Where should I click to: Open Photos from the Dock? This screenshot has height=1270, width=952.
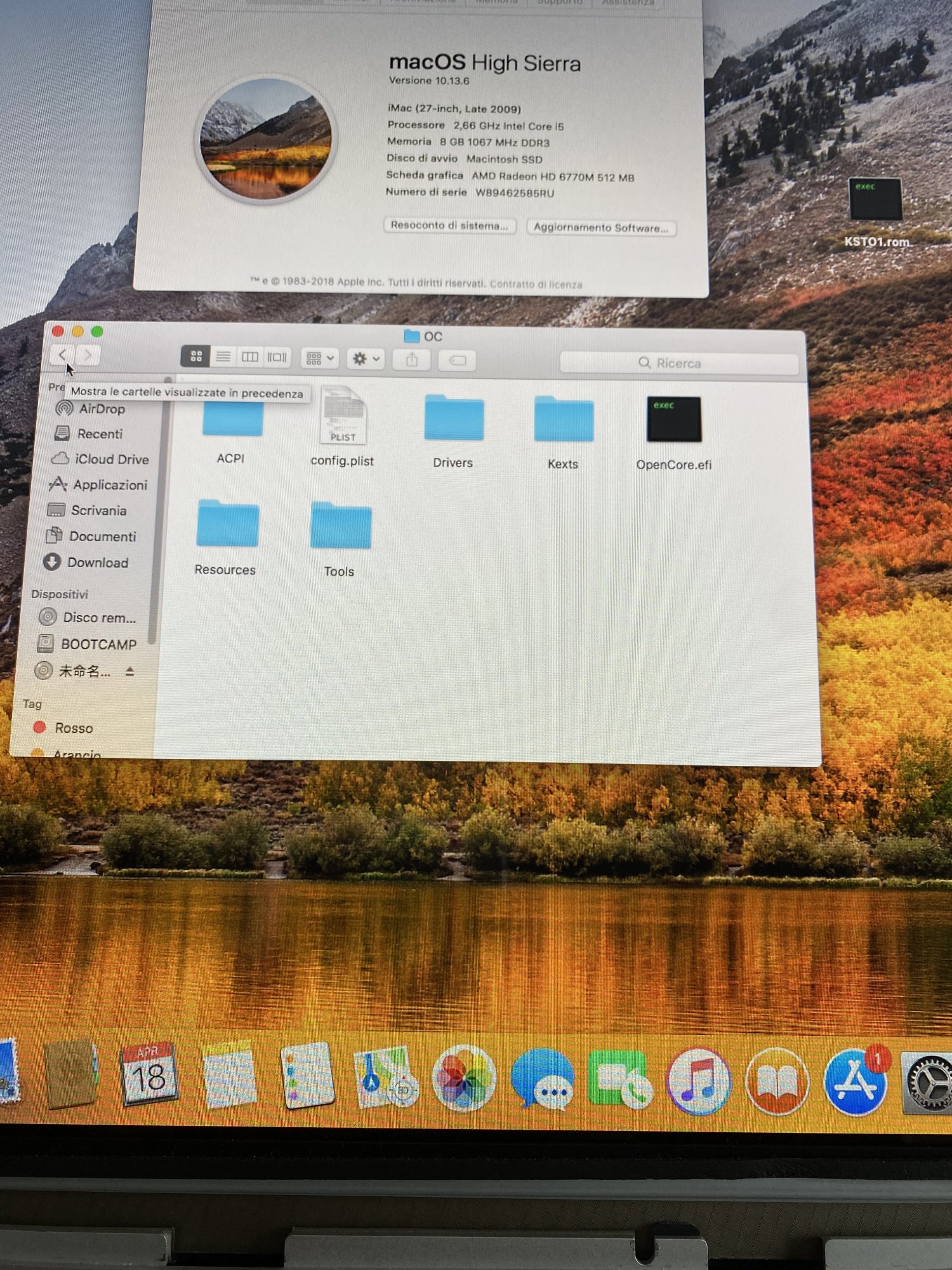(x=464, y=1078)
